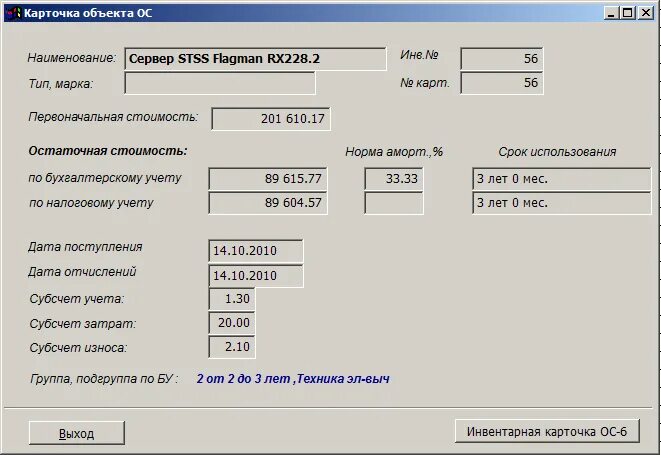Select the Первоначальная стоимость value 201 610.17
Viewport: 661px width, 455px height.
tap(271, 119)
